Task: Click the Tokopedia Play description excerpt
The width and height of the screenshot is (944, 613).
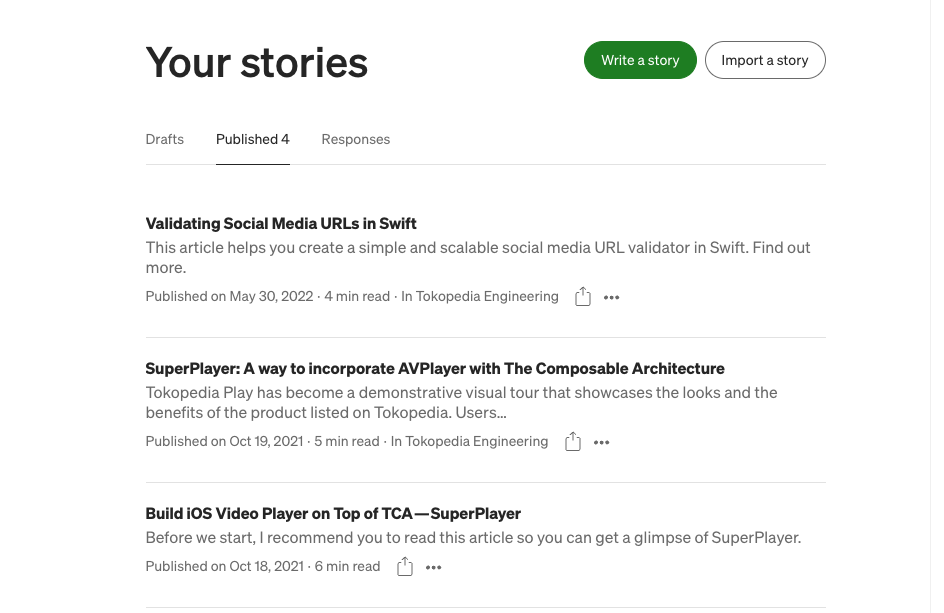Action: 462,402
